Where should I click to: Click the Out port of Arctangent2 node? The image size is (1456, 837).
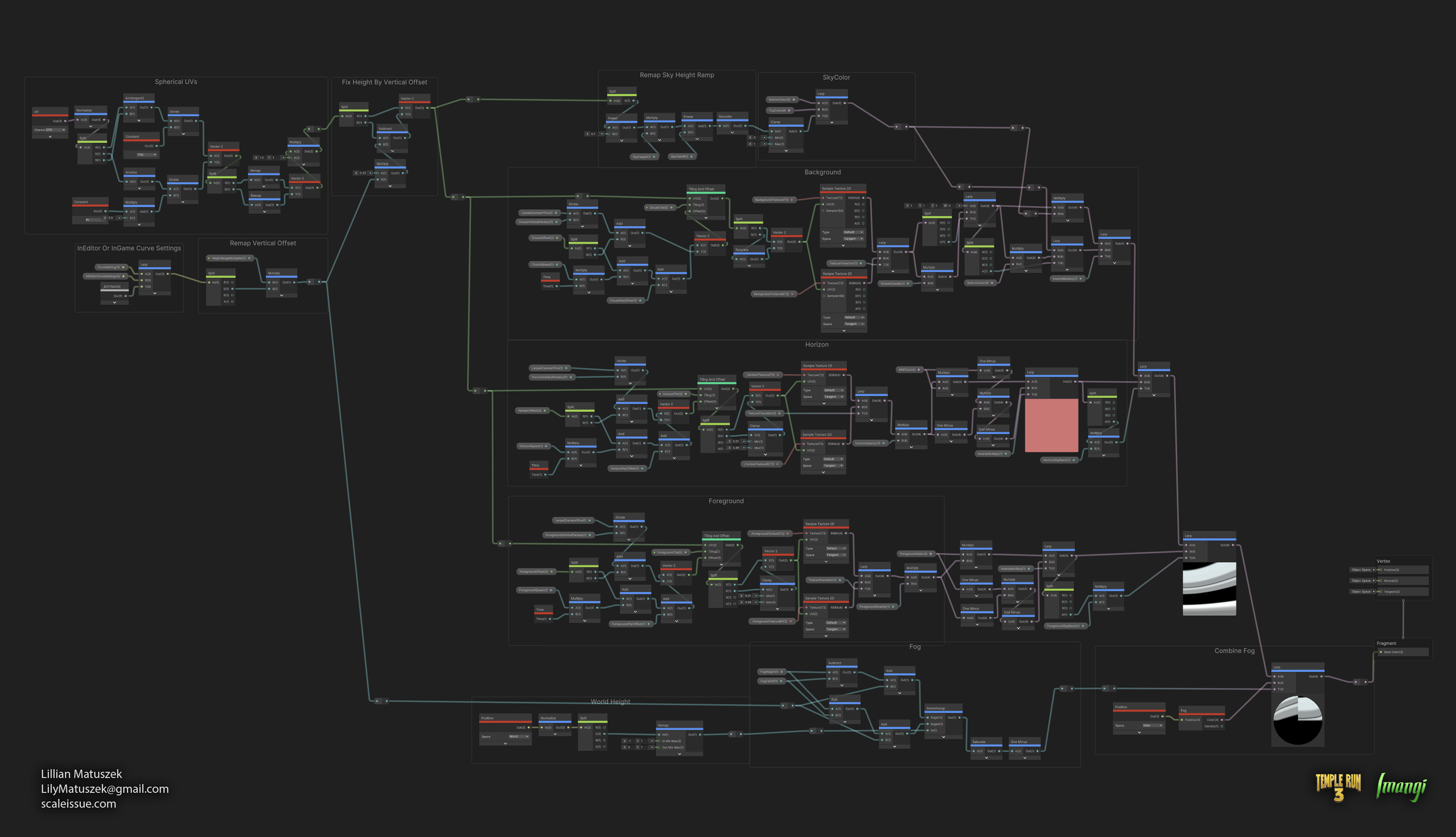(152, 107)
